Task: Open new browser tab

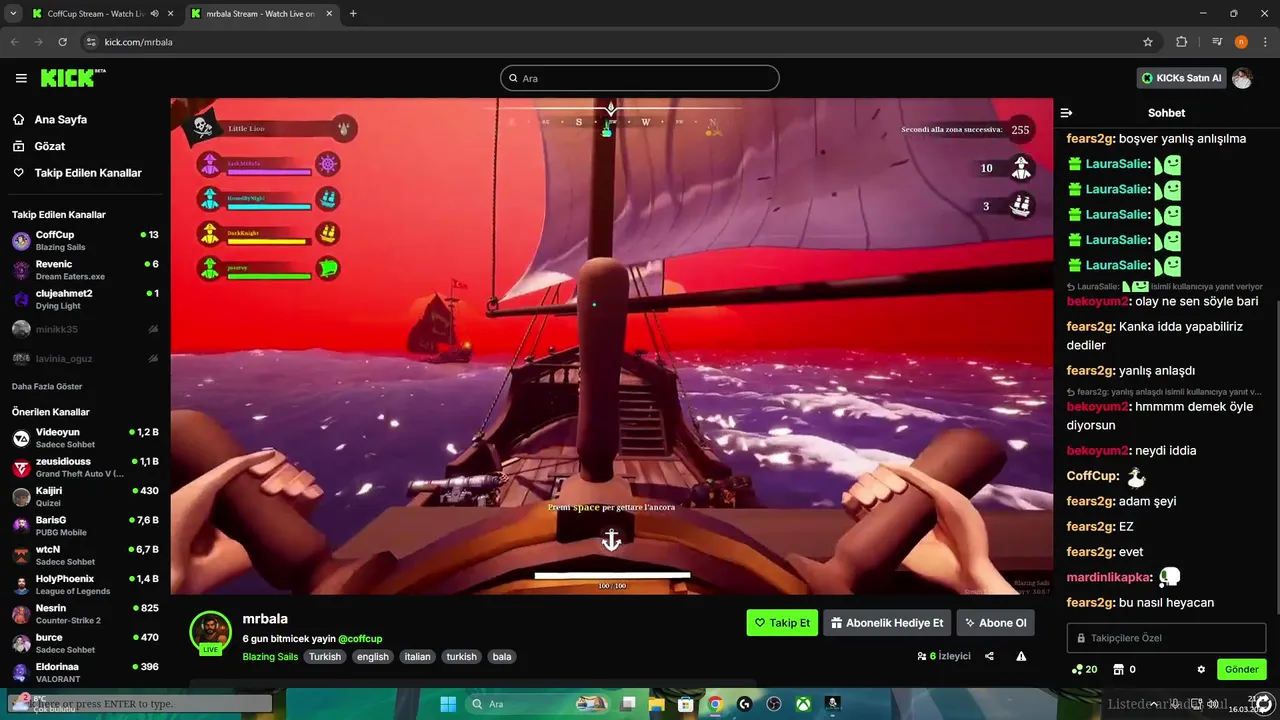Action: coord(353,14)
